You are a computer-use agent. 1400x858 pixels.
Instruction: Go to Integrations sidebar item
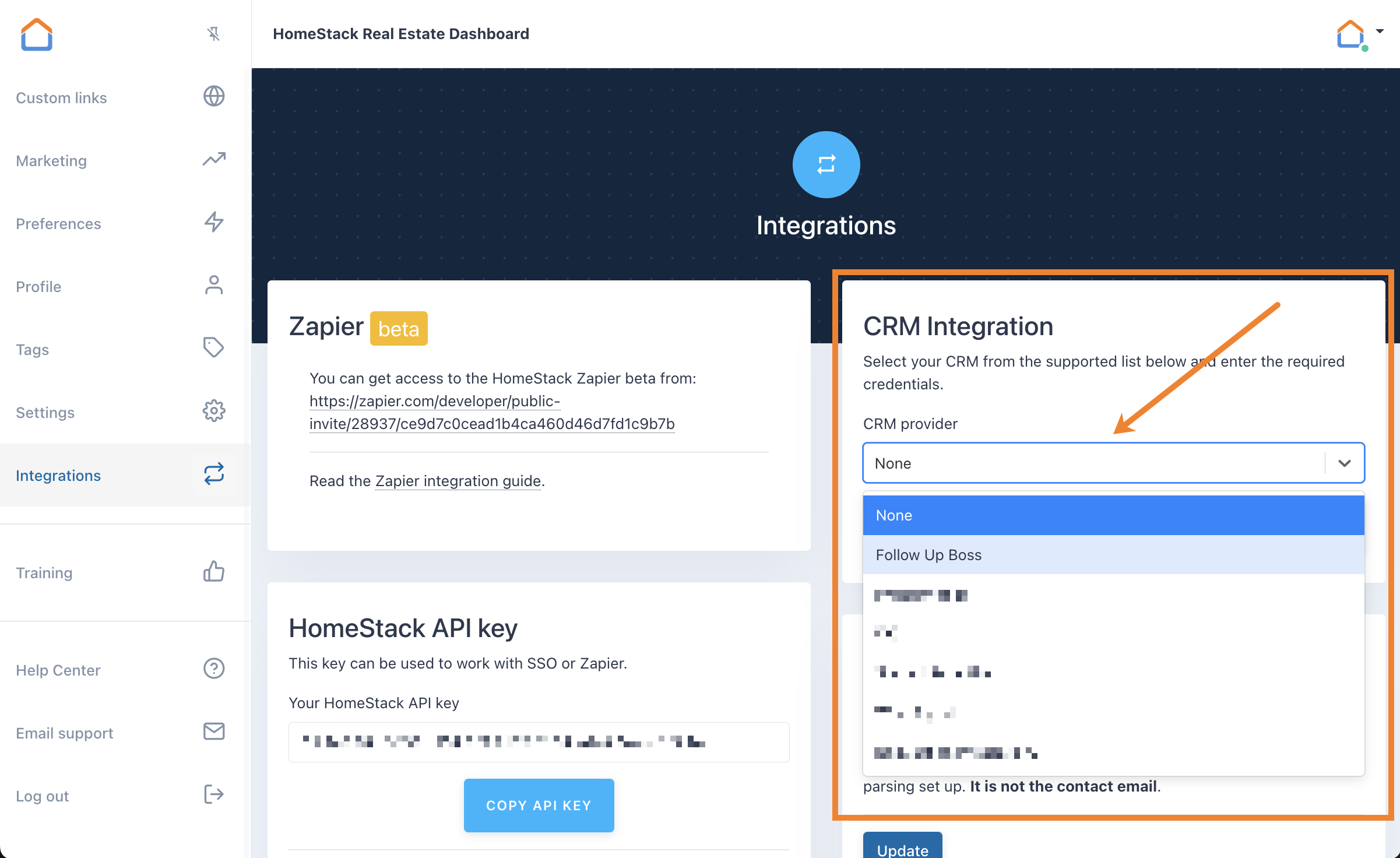tap(58, 476)
